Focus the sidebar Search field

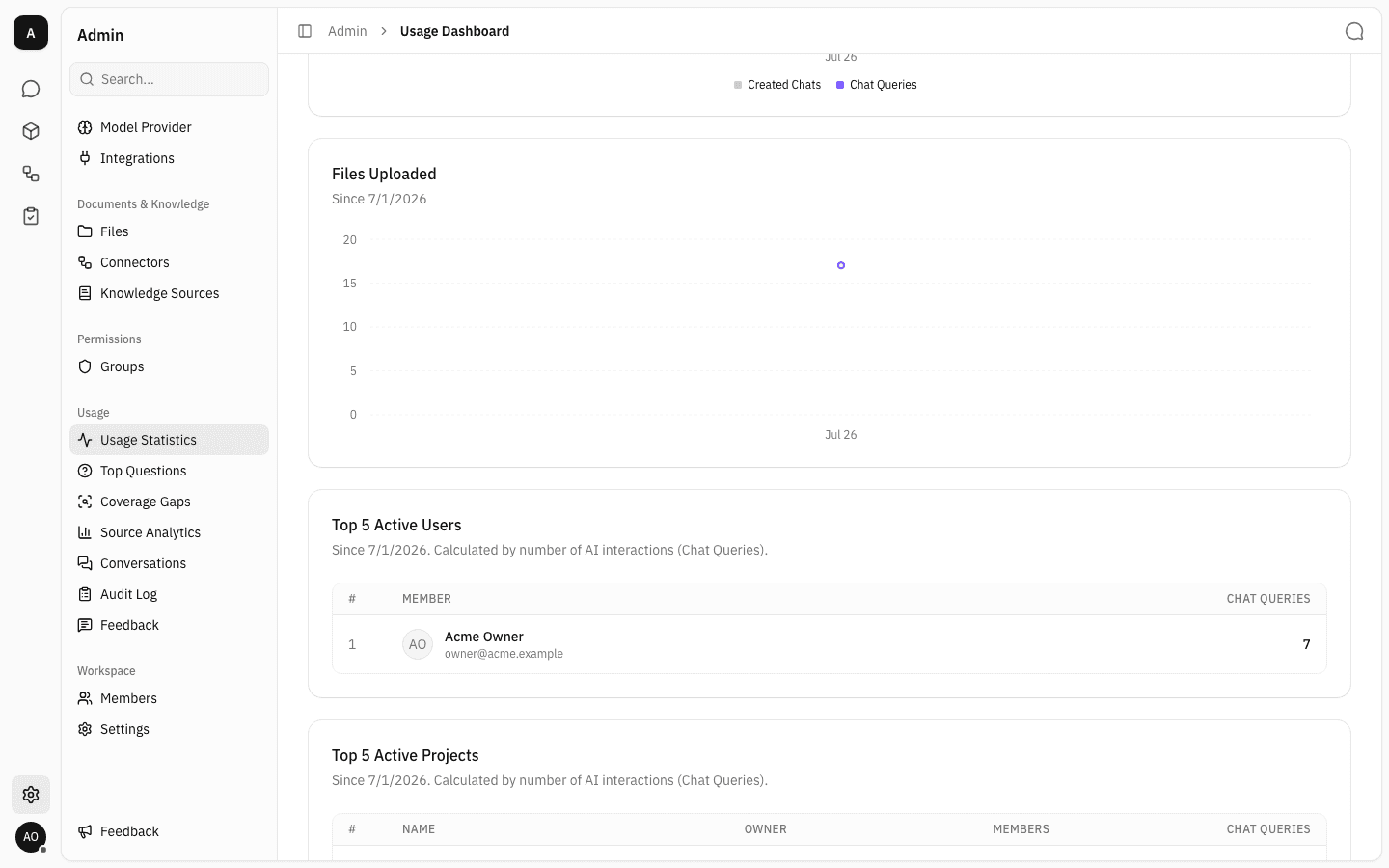[169, 79]
